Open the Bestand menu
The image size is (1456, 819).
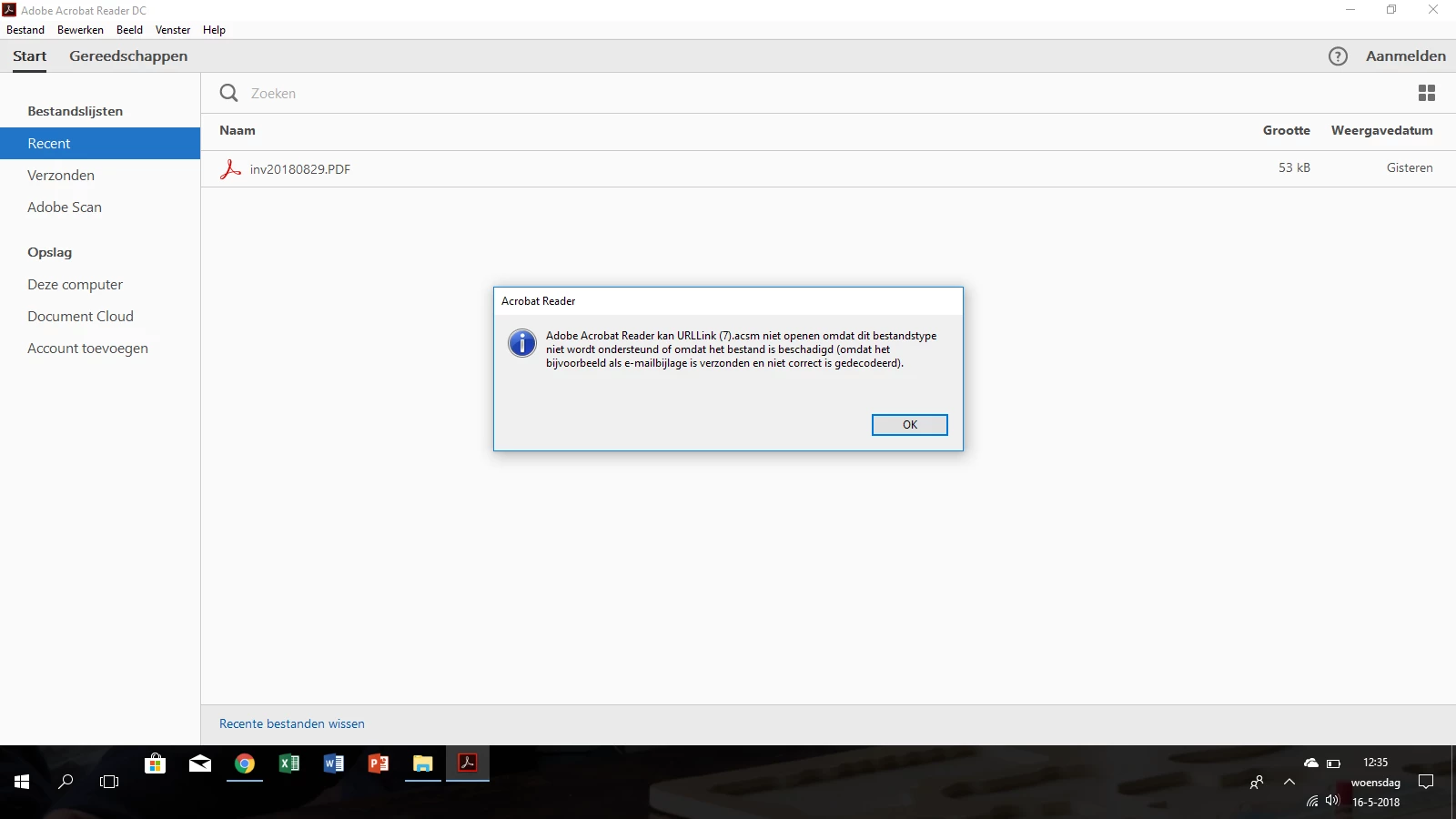point(25,30)
